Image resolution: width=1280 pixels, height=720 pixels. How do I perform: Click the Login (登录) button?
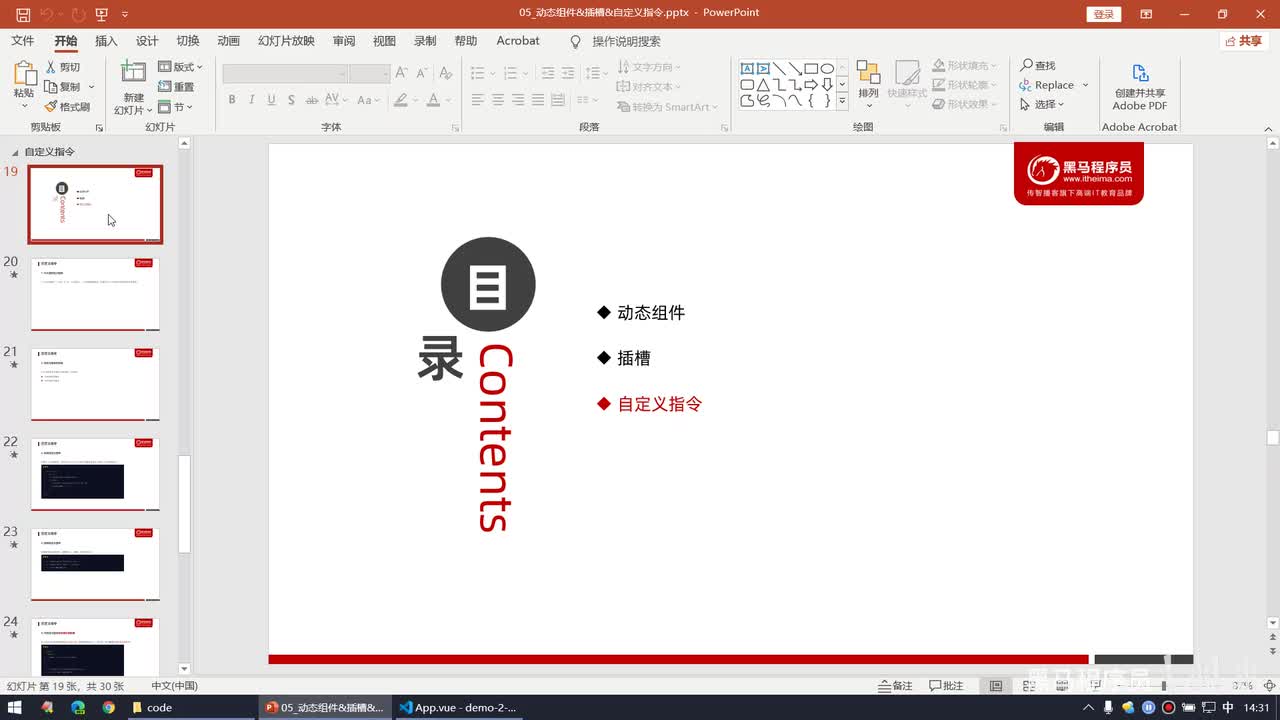1103,14
